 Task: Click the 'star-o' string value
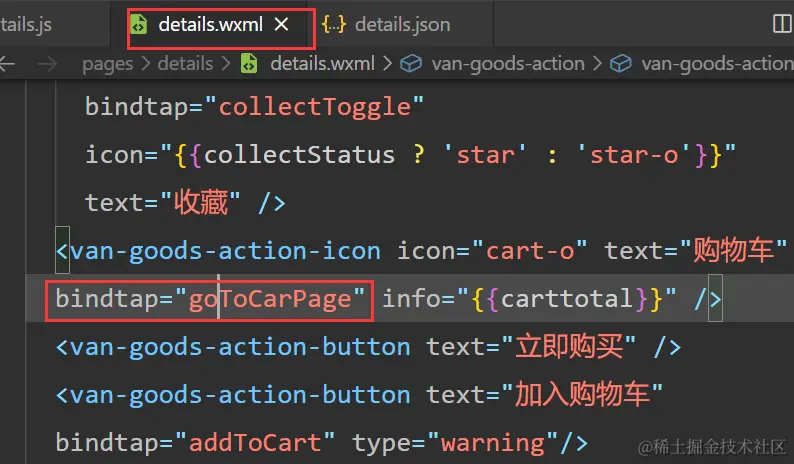(x=633, y=155)
